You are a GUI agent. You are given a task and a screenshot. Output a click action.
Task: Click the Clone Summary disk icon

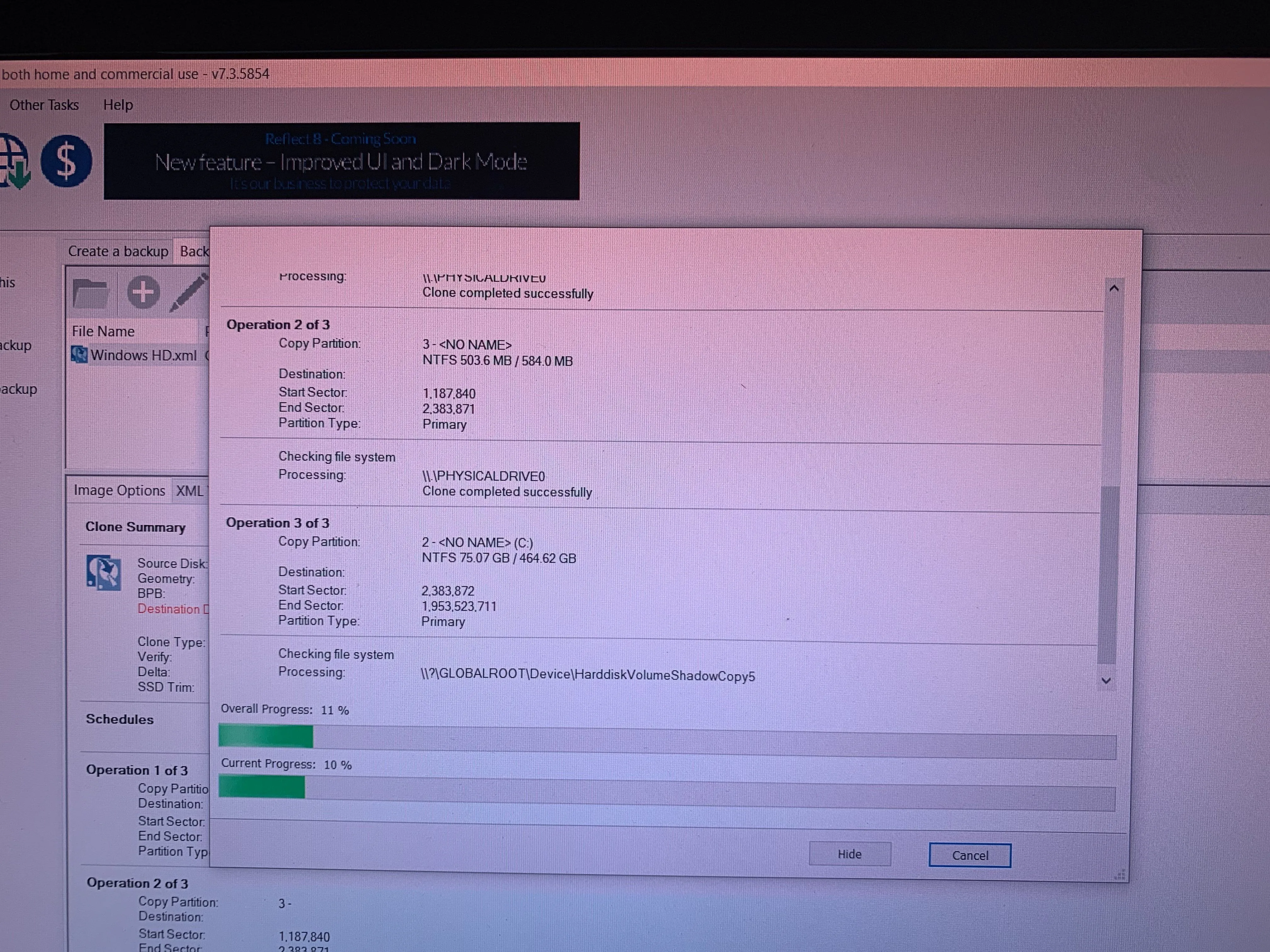pos(103,572)
